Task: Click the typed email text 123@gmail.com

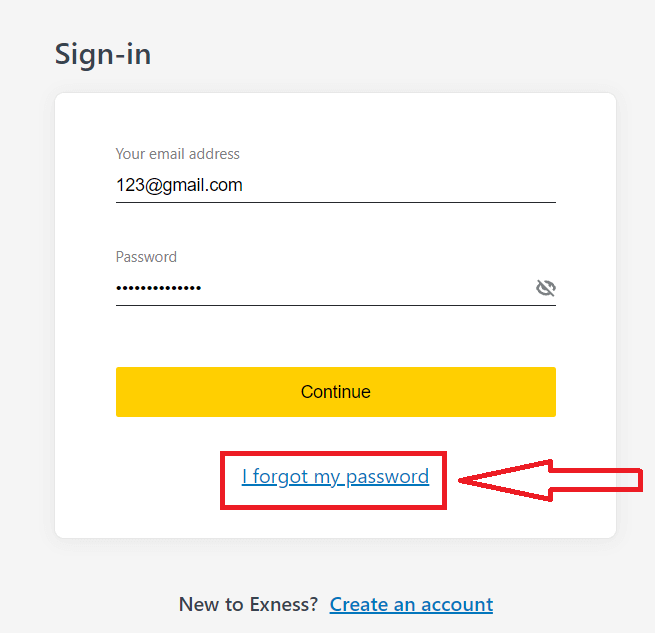Action: click(179, 185)
